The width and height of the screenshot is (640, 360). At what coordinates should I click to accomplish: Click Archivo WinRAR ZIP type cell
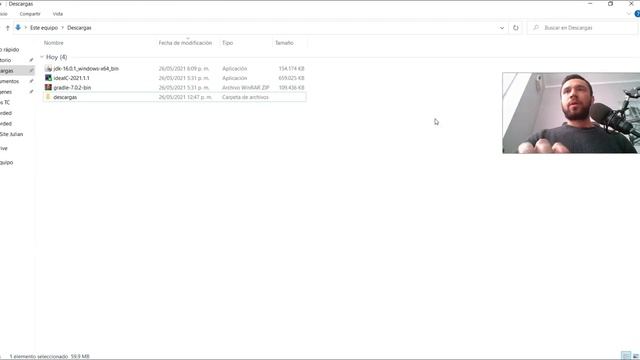pos(245,88)
